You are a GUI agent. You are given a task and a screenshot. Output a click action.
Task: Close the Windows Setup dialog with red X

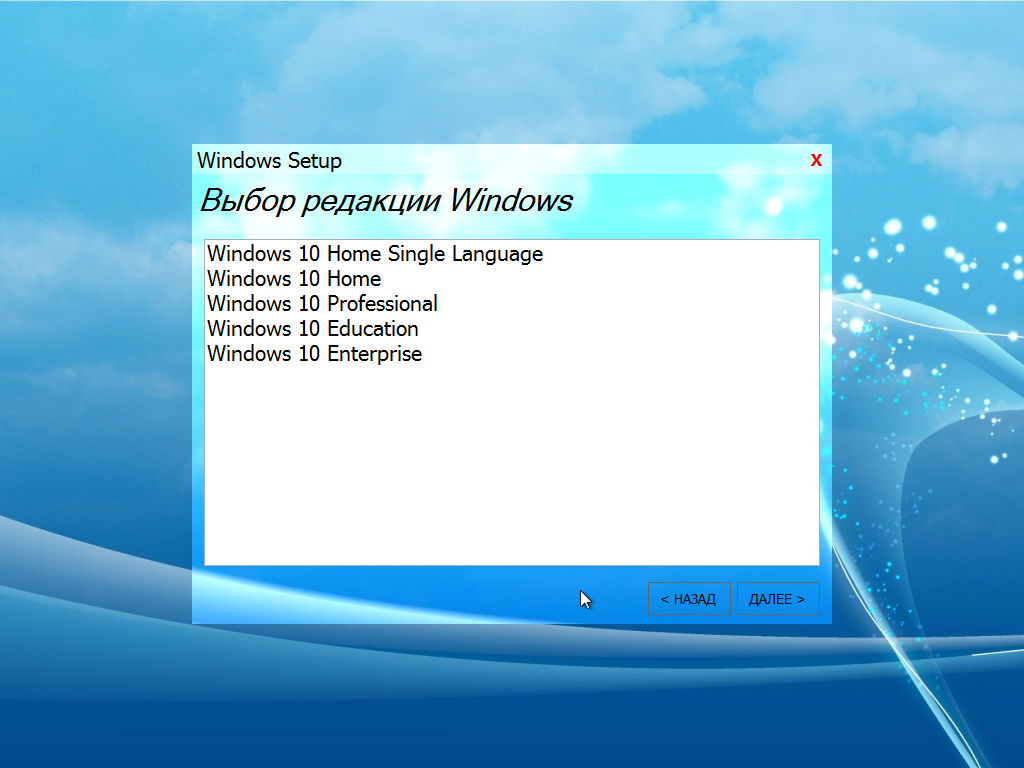(x=816, y=160)
